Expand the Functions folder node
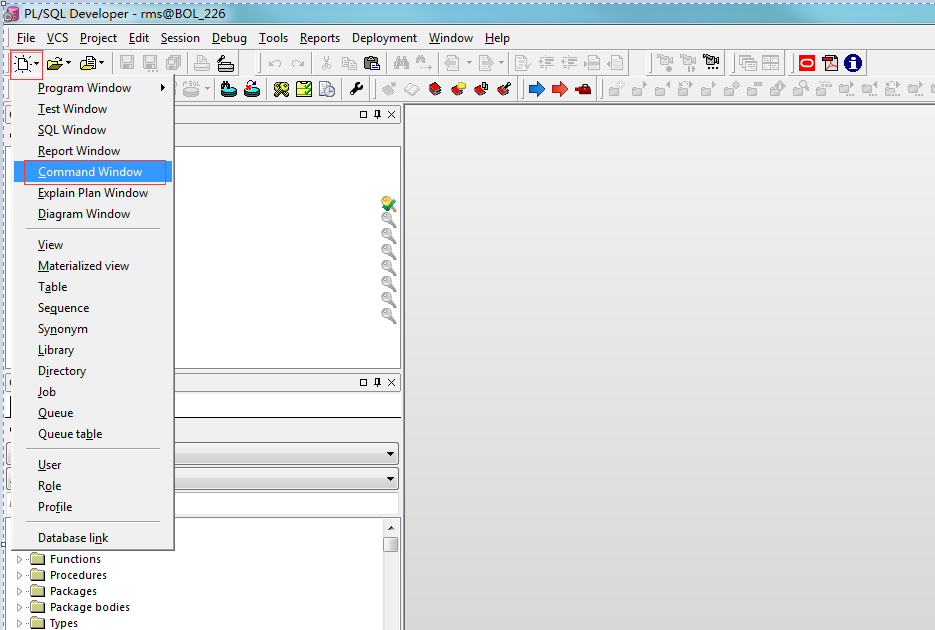Viewport: 935px width, 630px height. pyautogui.click(x=19, y=559)
